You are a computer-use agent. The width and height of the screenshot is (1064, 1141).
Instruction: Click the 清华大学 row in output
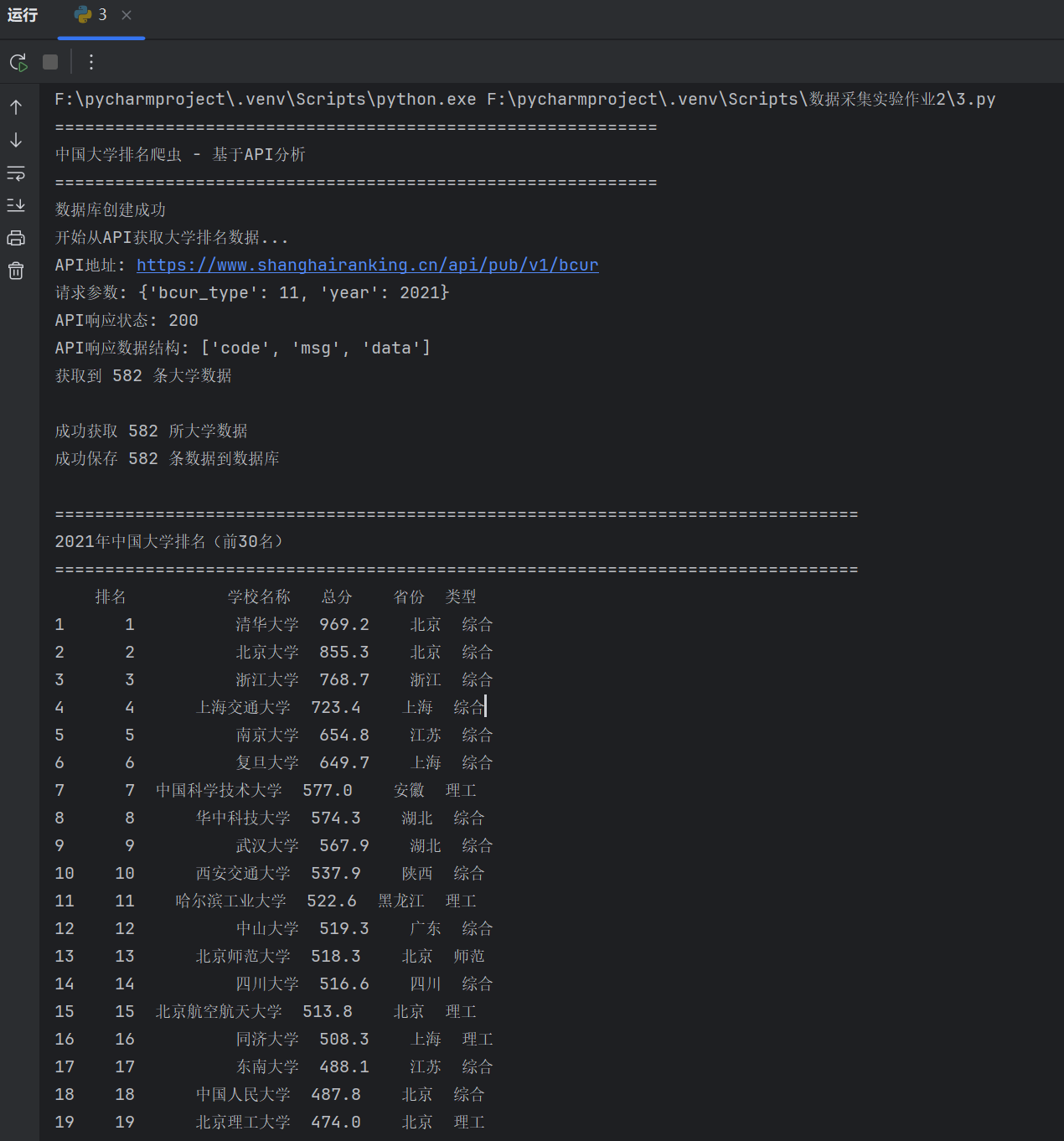(x=274, y=625)
